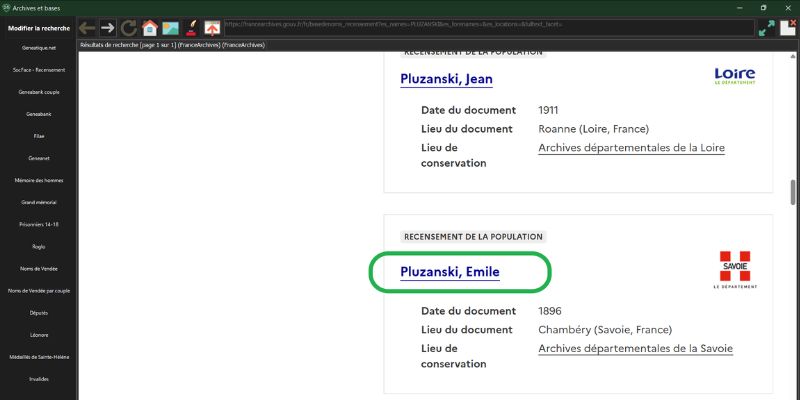Reload the page with the refresh icon
Screen dimensions: 800x400
click(129, 28)
